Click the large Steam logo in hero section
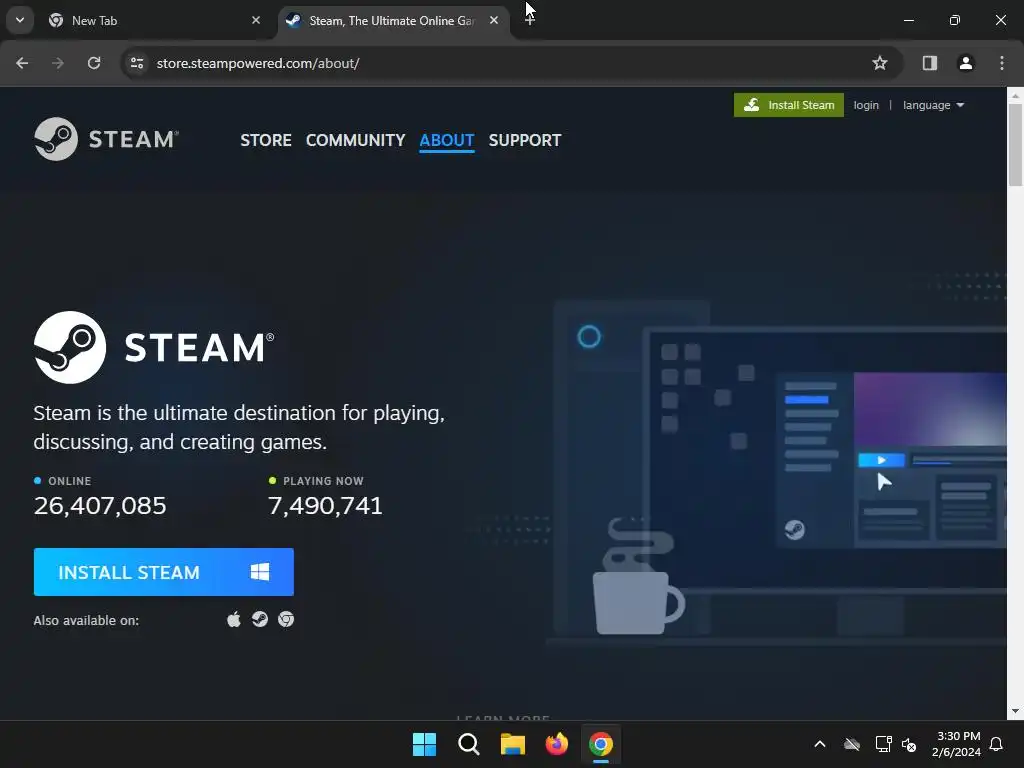The height and width of the screenshot is (768, 1024). click(x=154, y=347)
